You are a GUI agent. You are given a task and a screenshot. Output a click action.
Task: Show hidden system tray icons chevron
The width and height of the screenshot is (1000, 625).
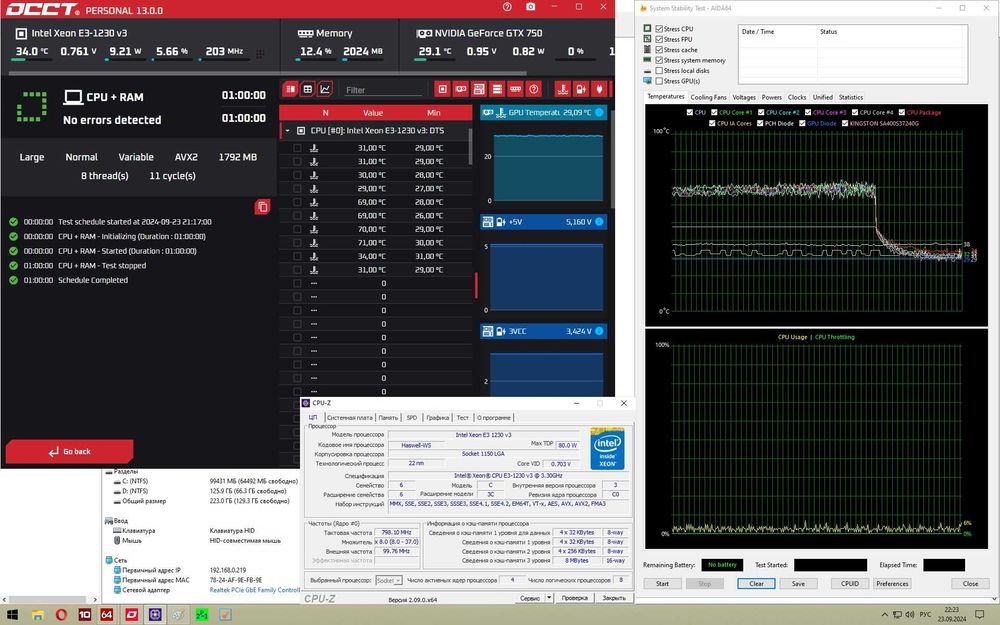point(885,615)
